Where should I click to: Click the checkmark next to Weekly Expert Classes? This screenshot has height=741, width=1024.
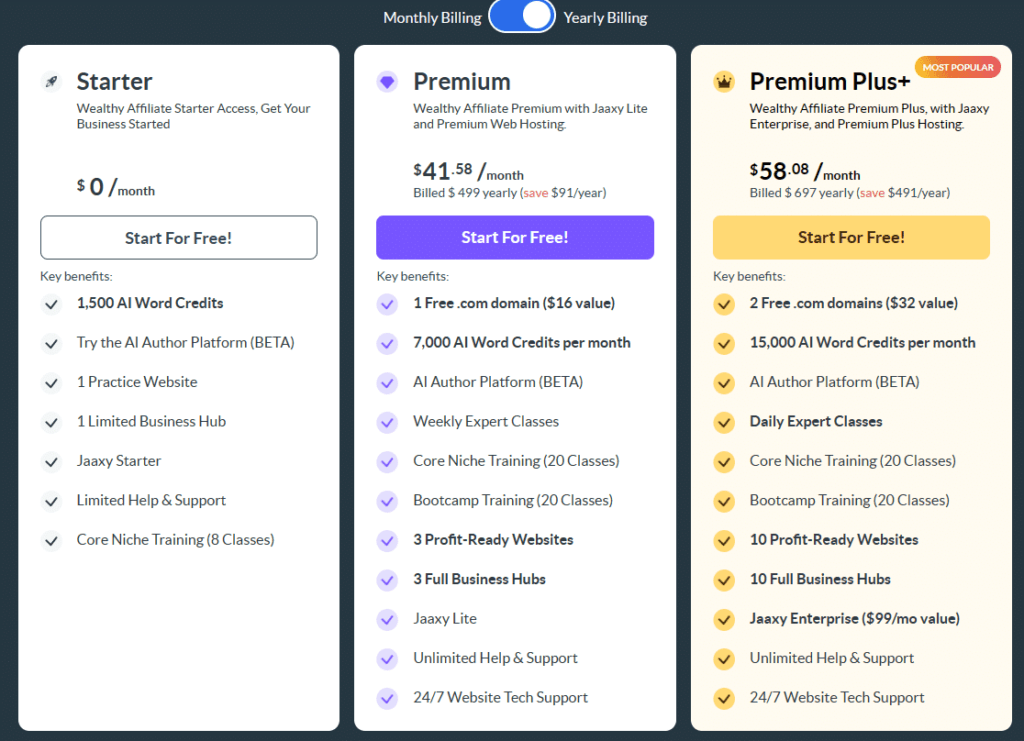[387, 422]
